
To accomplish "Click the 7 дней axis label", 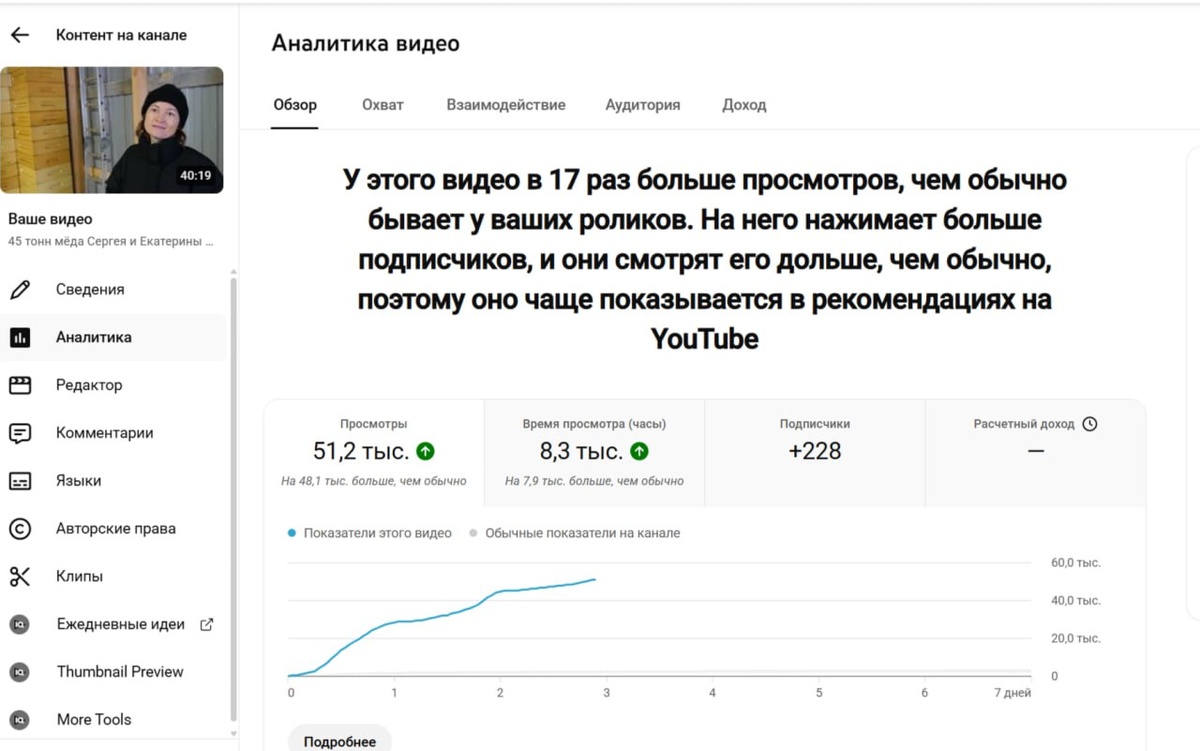I will (1013, 693).
